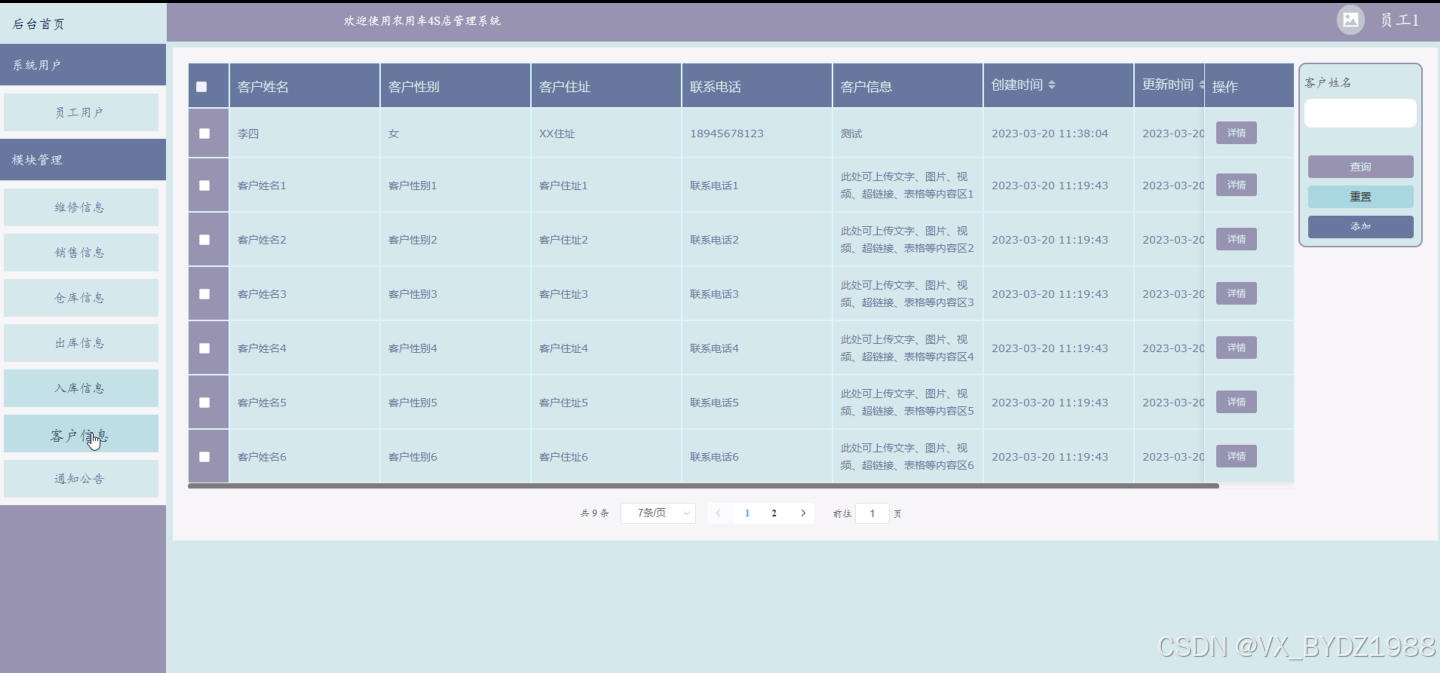Image resolution: width=1440 pixels, height=673 pixels.
Task: Check the row checkbox for 李四
Action: pyautogui.click(x=204, y=133)
